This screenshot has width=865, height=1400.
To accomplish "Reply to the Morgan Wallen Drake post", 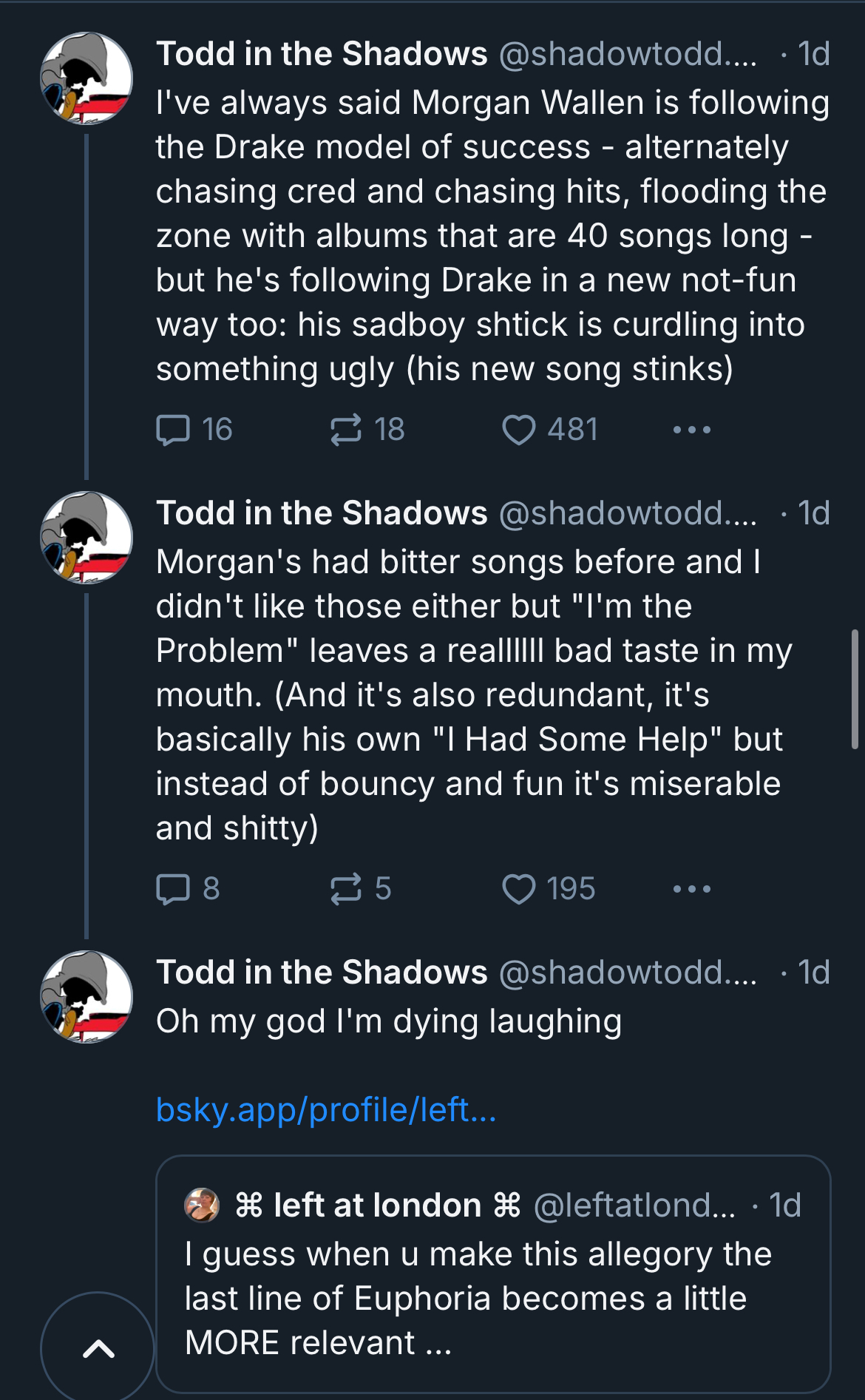I will 194,430.
